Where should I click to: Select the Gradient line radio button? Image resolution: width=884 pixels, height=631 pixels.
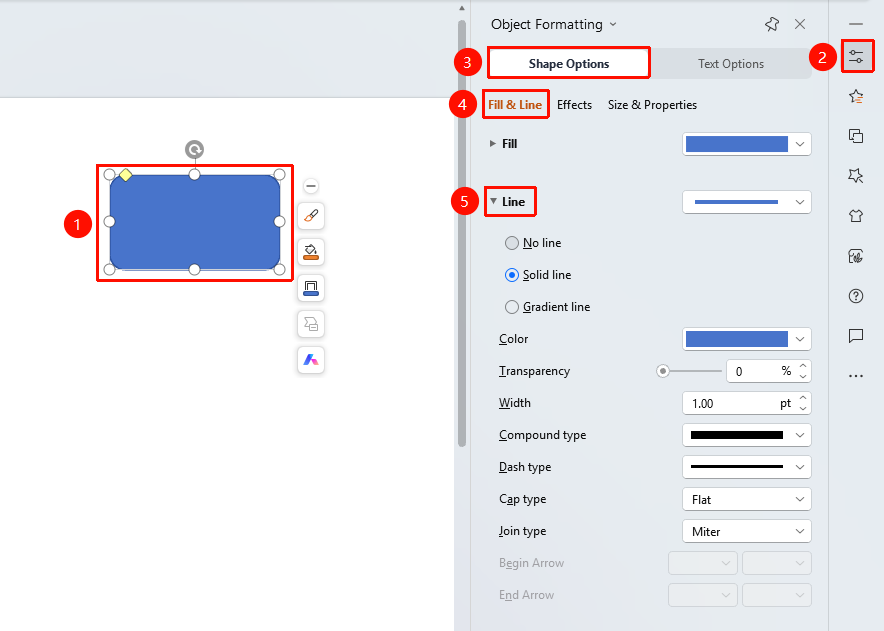pyautogui.click(x=511, y=307)
